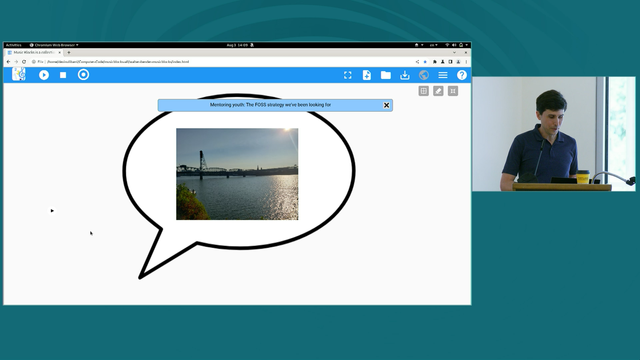The image size is (640, 360).
Task: Stop the music with the Stop button
Action: click(63, 75)
